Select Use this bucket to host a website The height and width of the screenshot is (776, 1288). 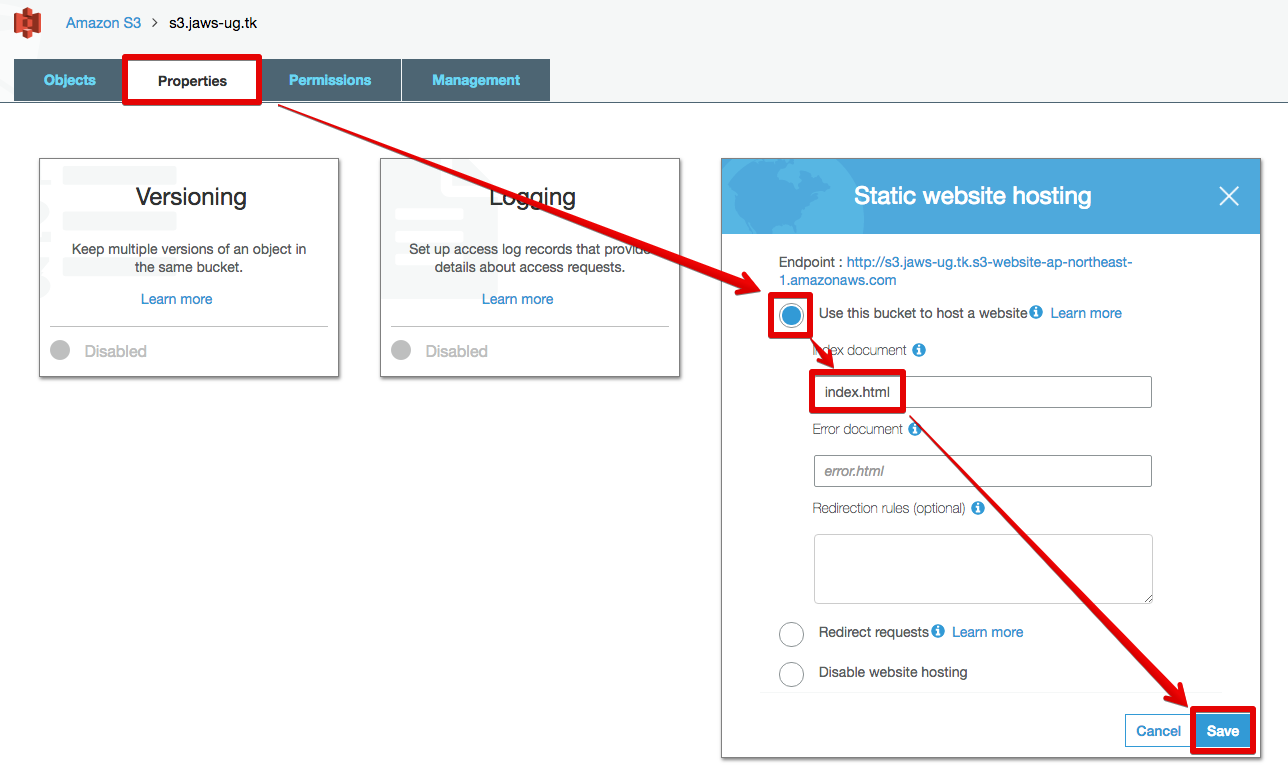[792, 315]
